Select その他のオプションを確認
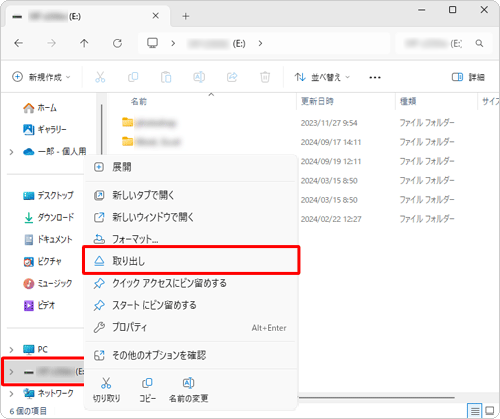500x419 pixels. tap(190, 355)
